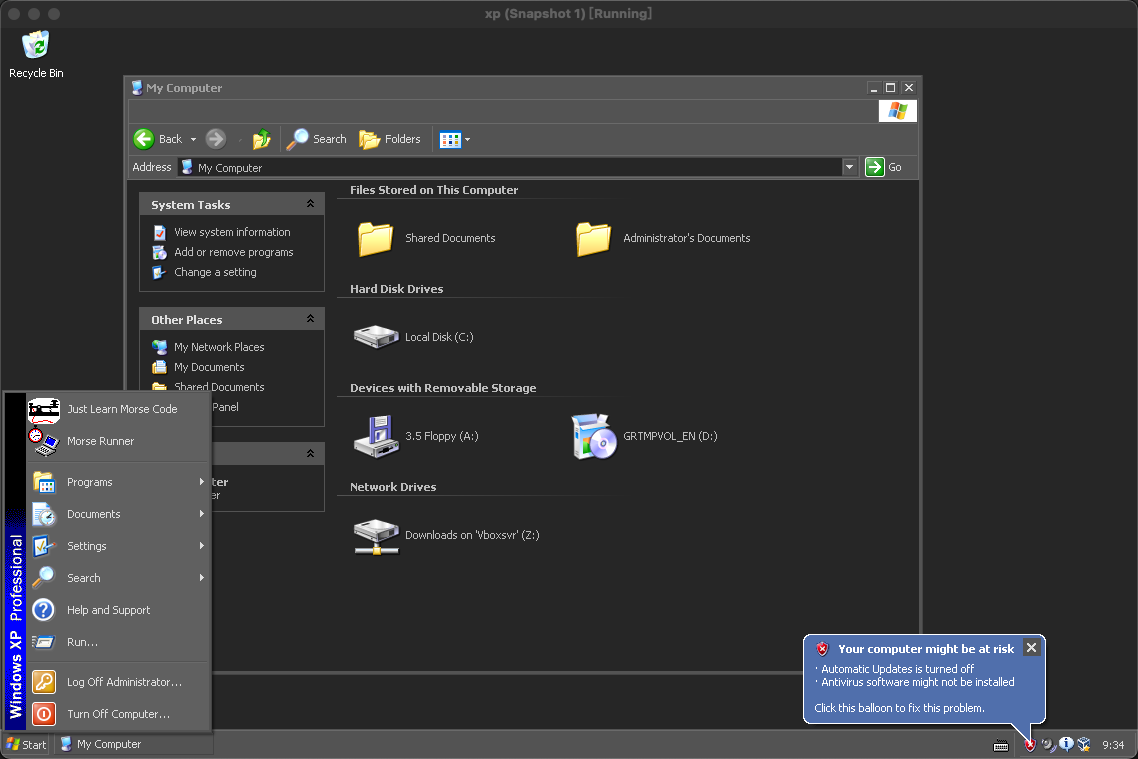Launch Just Learn Morse Code
The width and height of the screenshot is (1138, 759).
click(119, 409)
